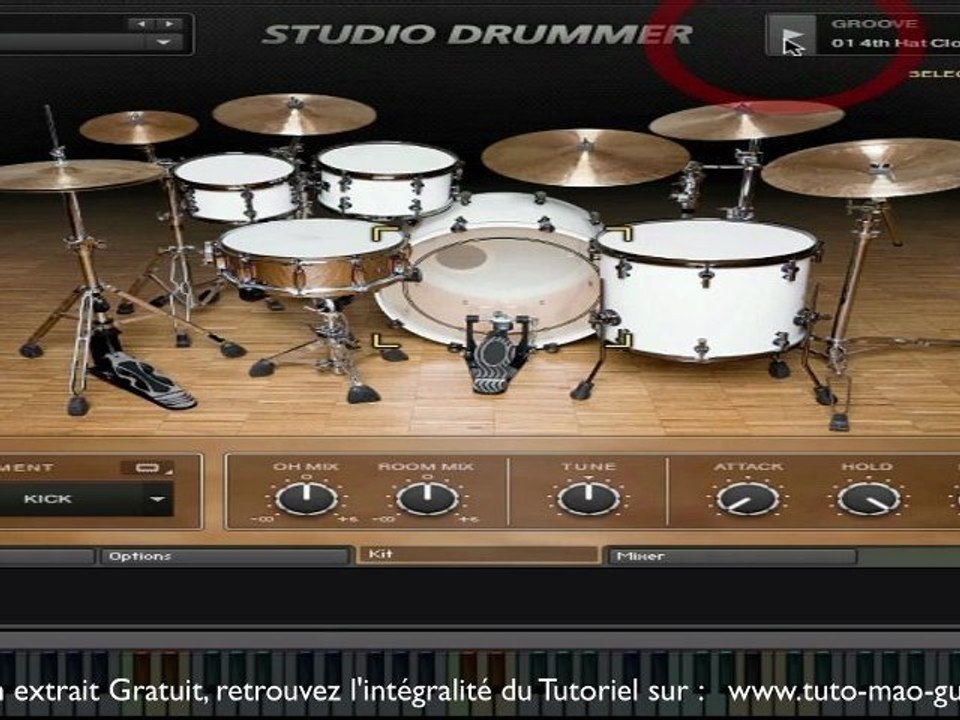Play the selected groove with the play button
This screenshot has width=960, height=720.
tap(791, 36)
